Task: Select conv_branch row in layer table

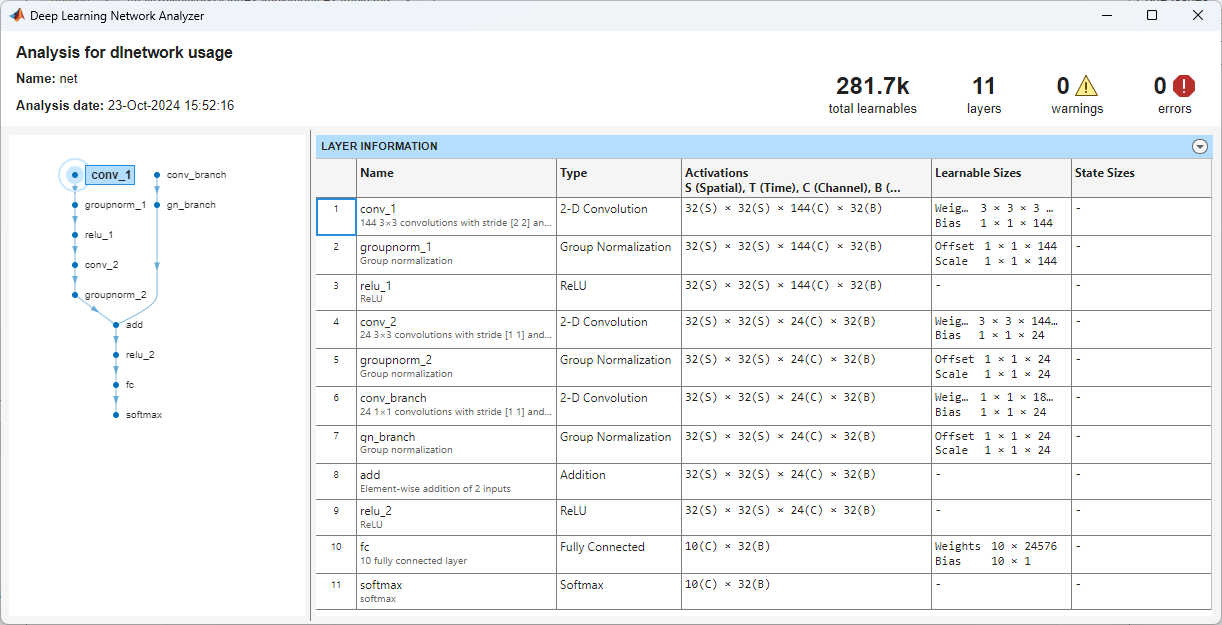Action: coord(763,405)
